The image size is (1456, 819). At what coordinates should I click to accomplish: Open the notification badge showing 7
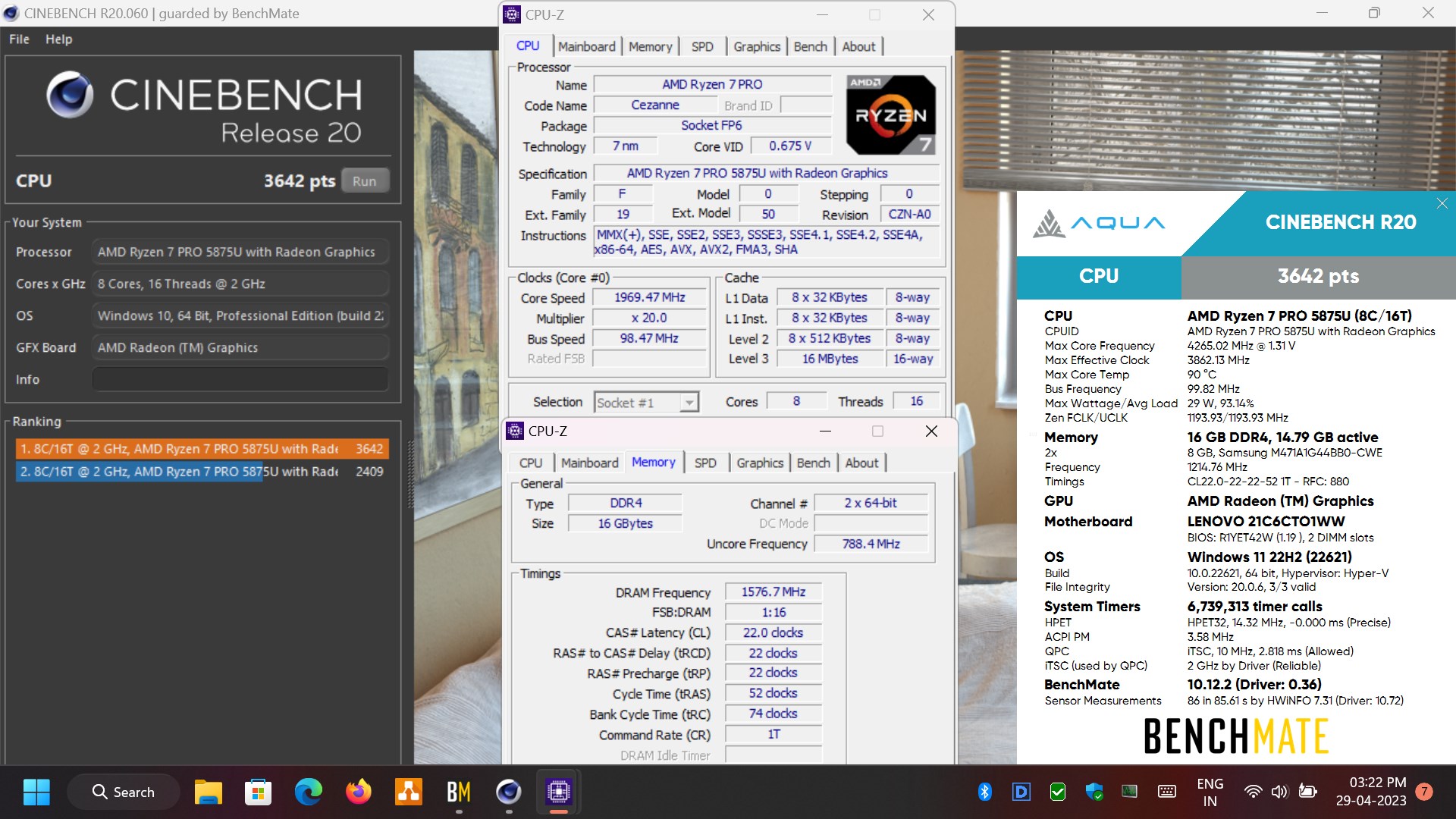click(1424, 792)
